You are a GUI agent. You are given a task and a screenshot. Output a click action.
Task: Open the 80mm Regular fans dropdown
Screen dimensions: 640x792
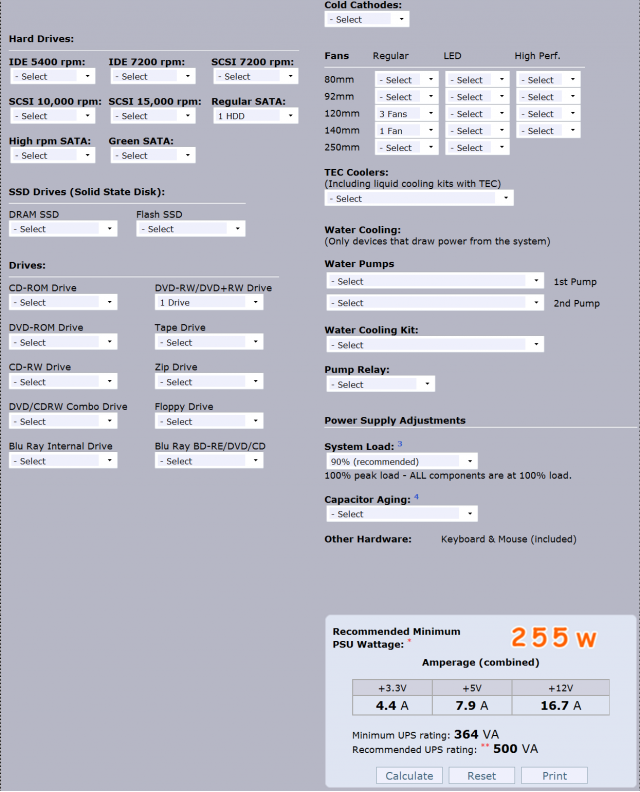(407, 80)
